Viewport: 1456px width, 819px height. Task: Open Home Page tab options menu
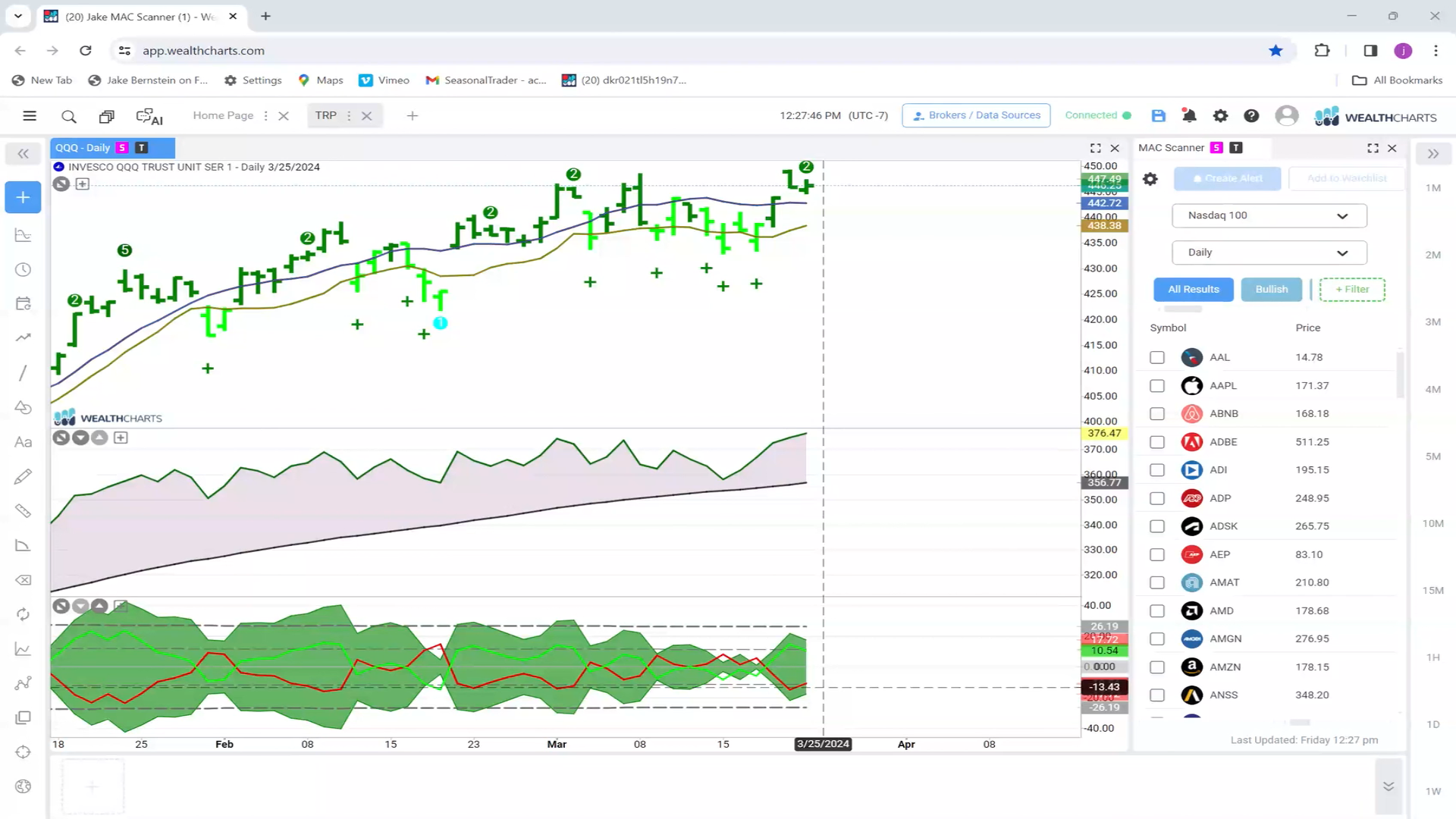pyautogui.click(x=265, y=116)
